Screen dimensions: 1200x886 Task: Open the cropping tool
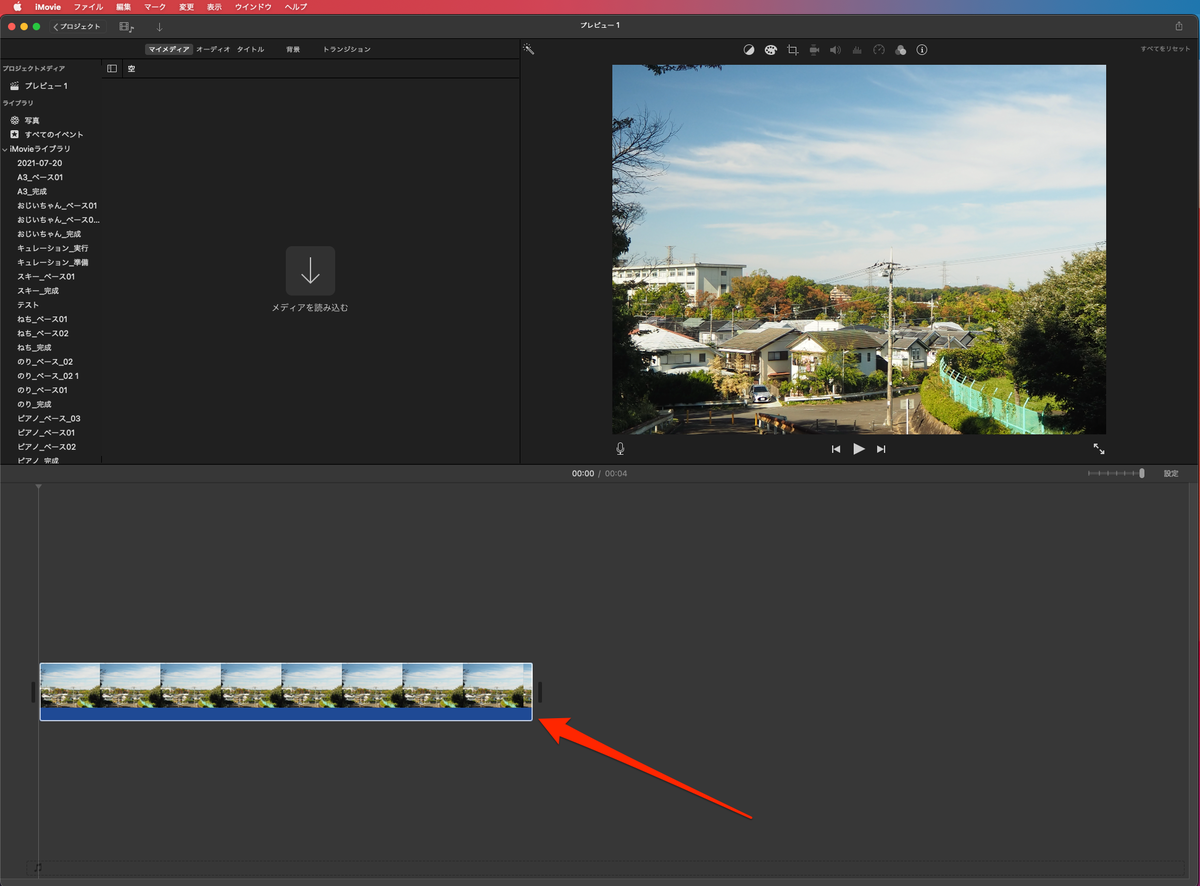(x=793, y=49)
